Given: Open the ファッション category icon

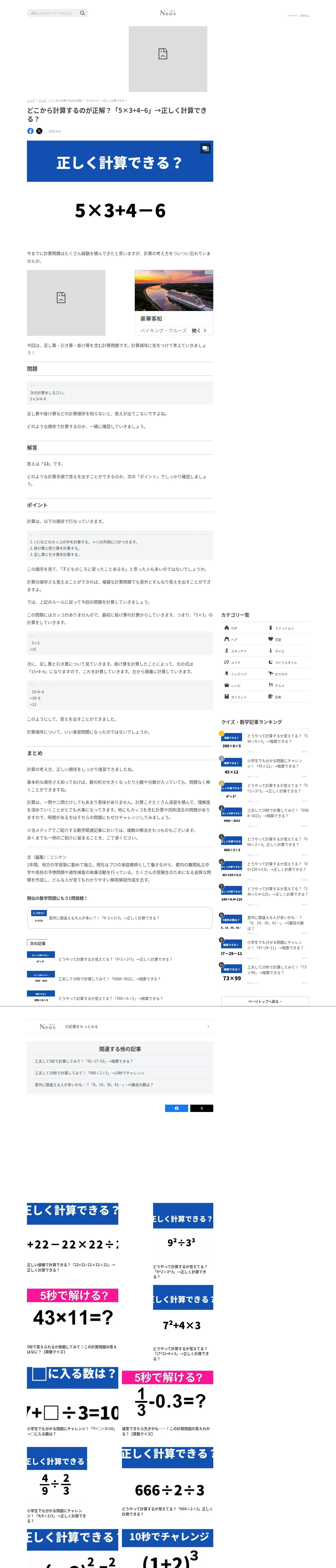Looking at the screenshot, I should point(271,627).
